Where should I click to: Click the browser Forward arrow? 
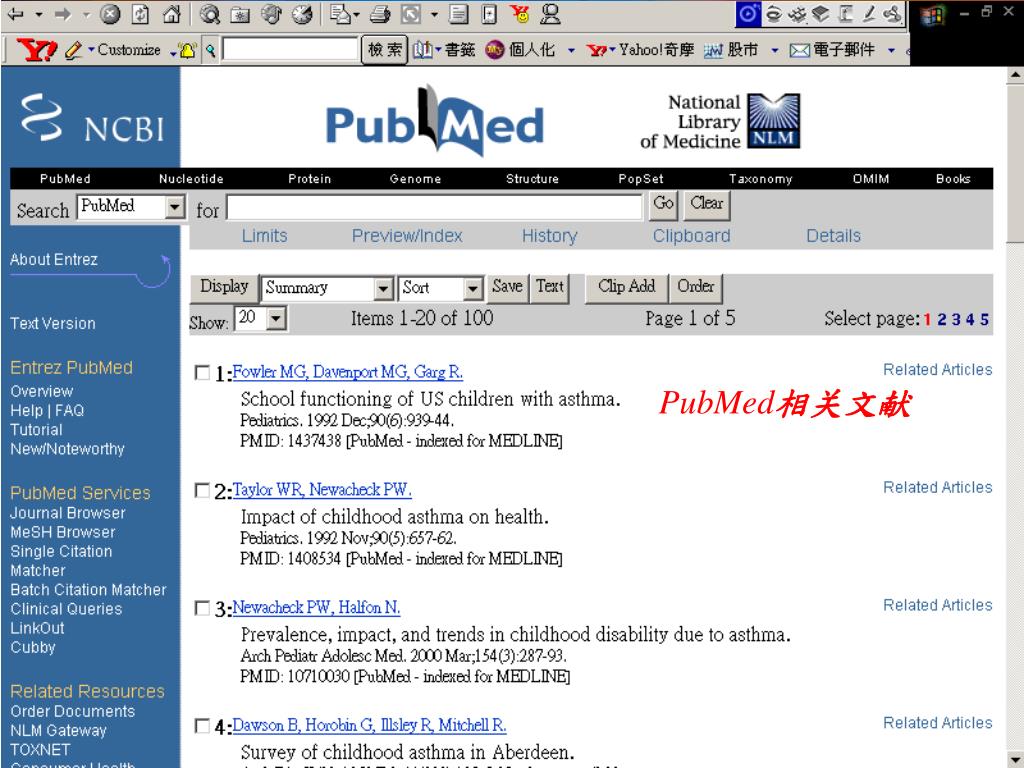point(63,14)
